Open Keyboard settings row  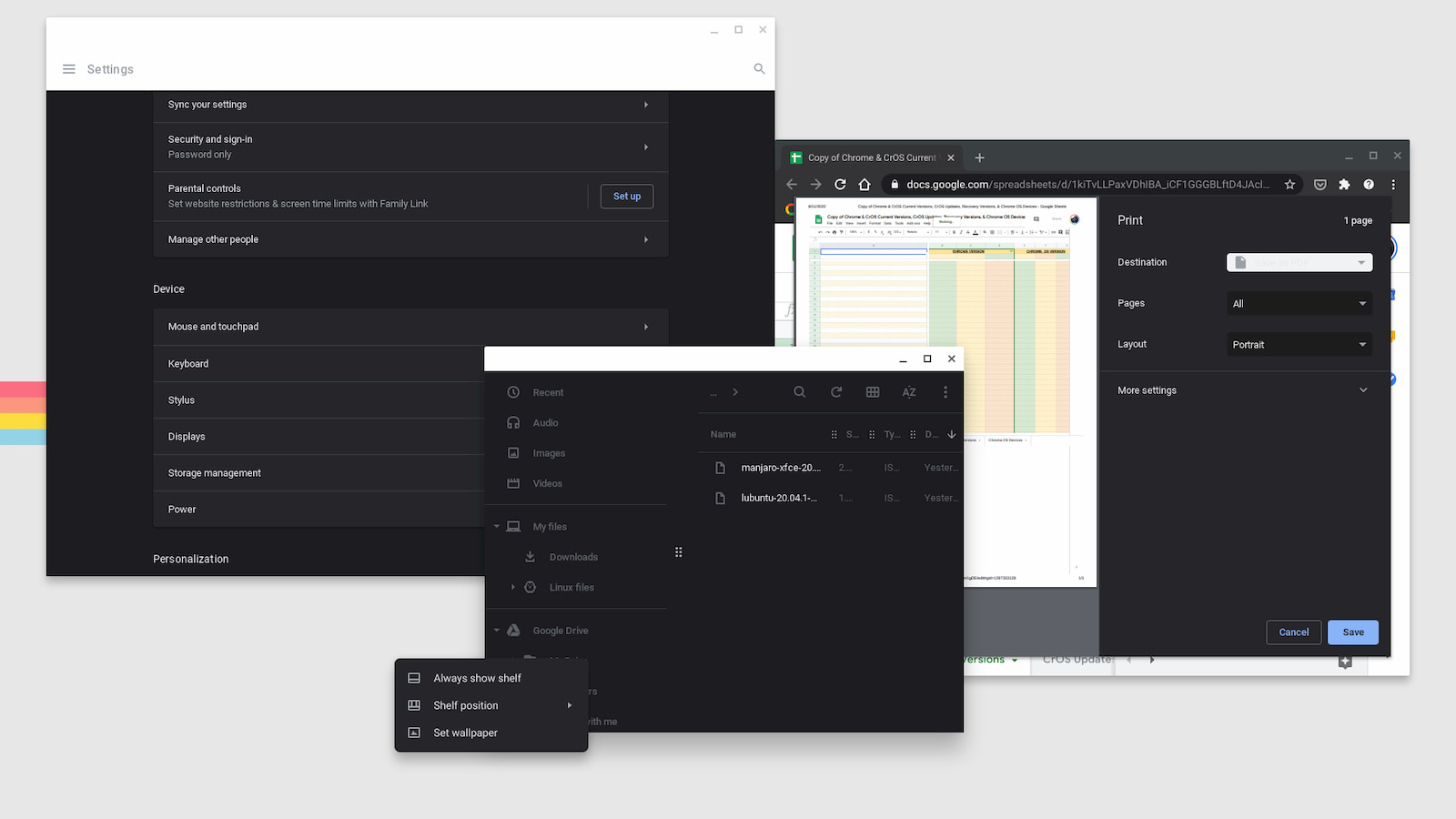[x=318, y=364]
